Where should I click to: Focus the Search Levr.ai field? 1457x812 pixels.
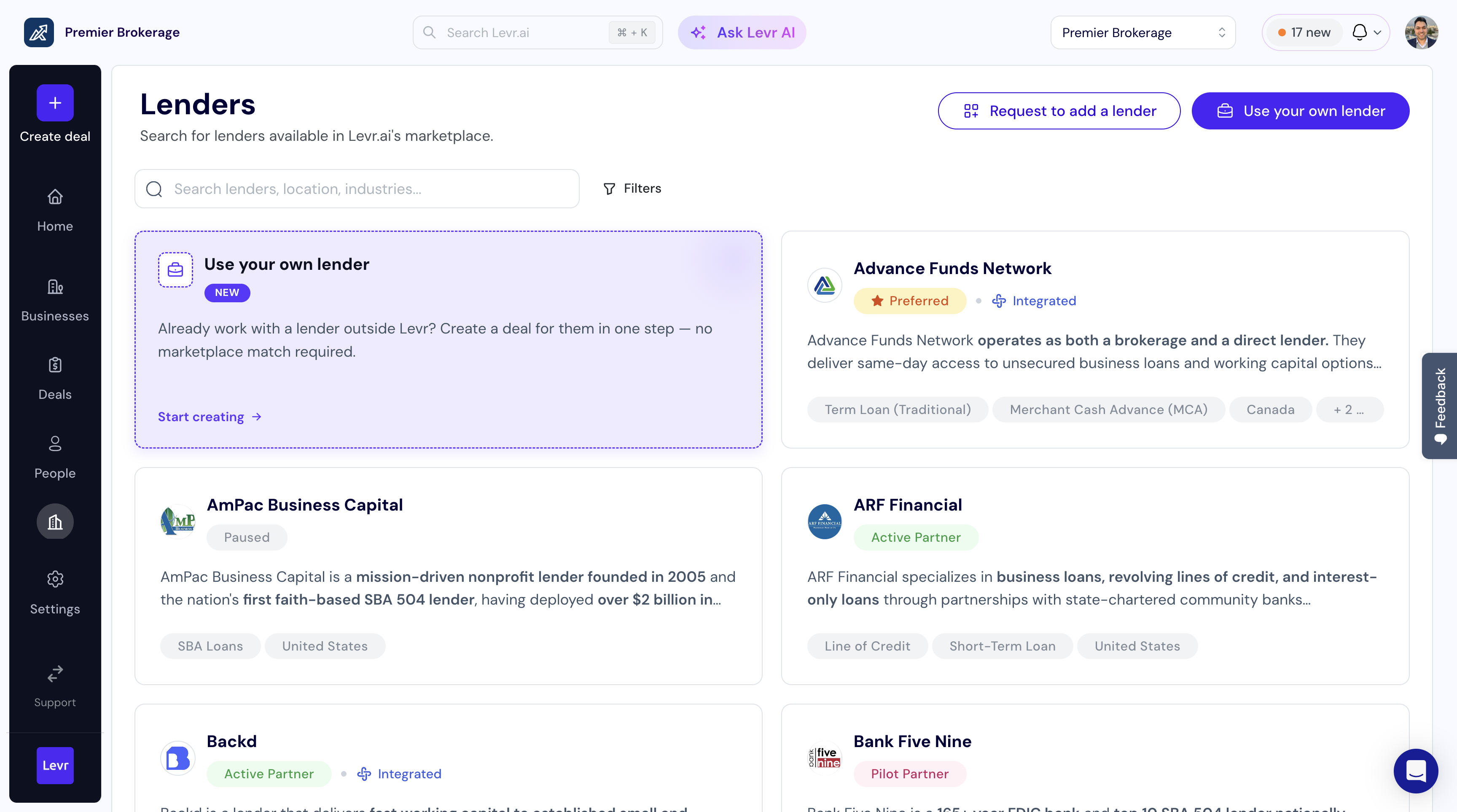pyautogui.click(x=538, y=32)
